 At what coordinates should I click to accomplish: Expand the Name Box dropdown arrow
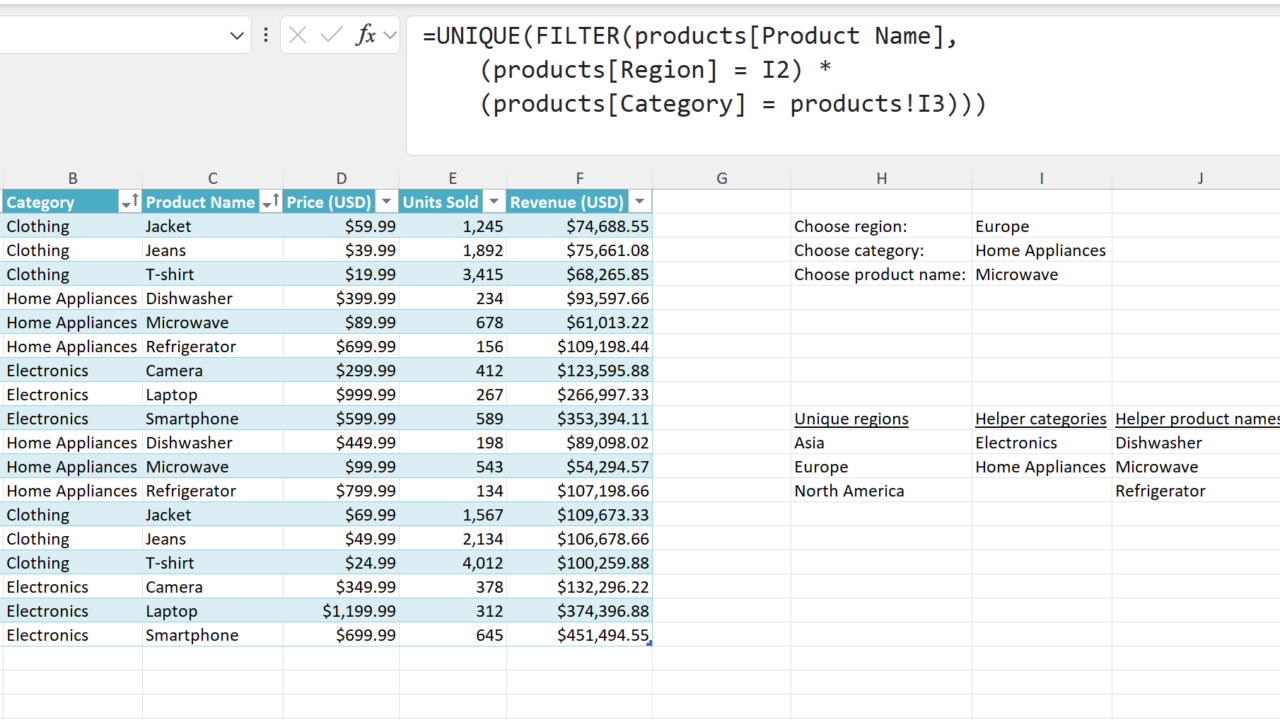[x=237, y=36]
